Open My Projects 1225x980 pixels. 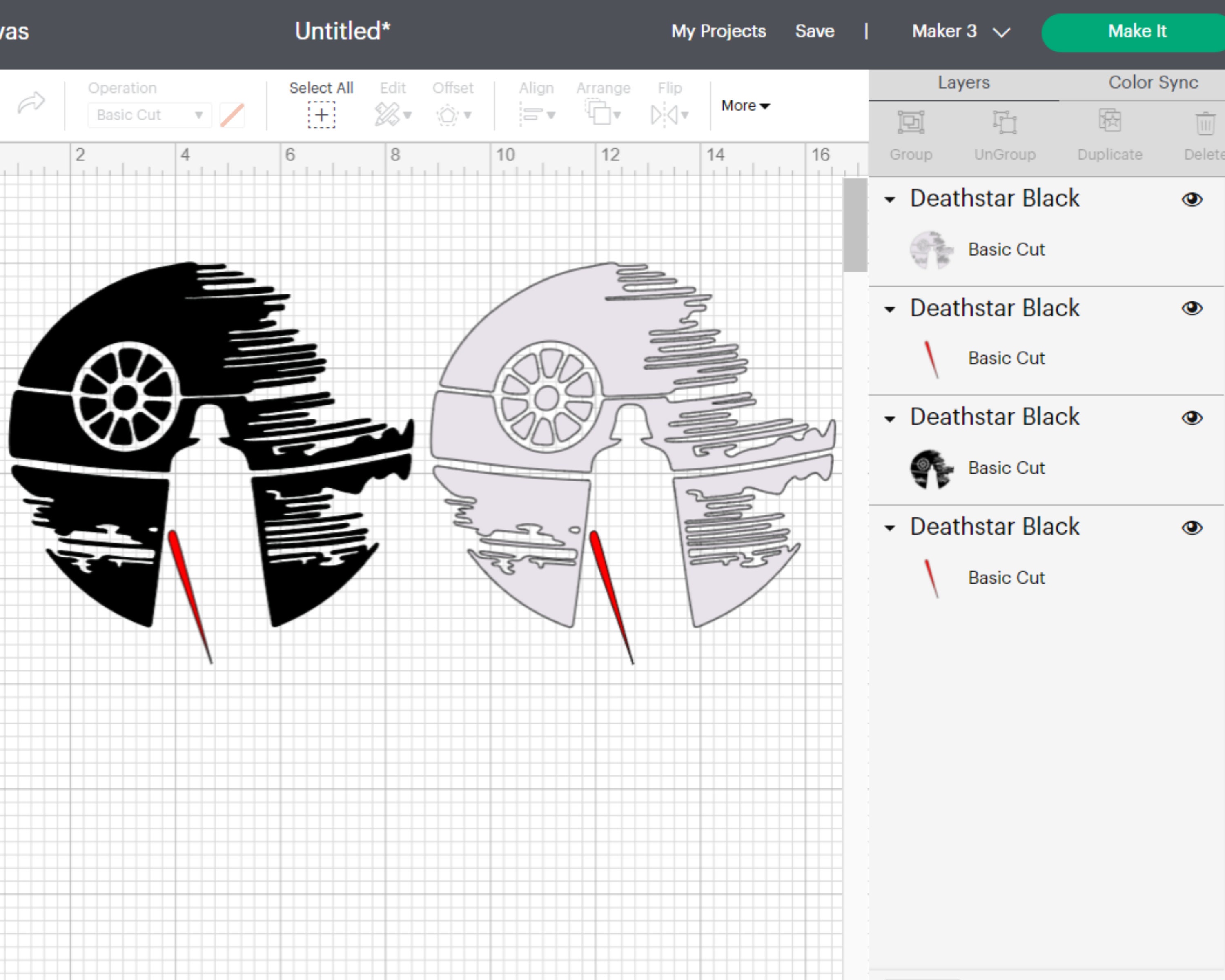tap(718, 31)
